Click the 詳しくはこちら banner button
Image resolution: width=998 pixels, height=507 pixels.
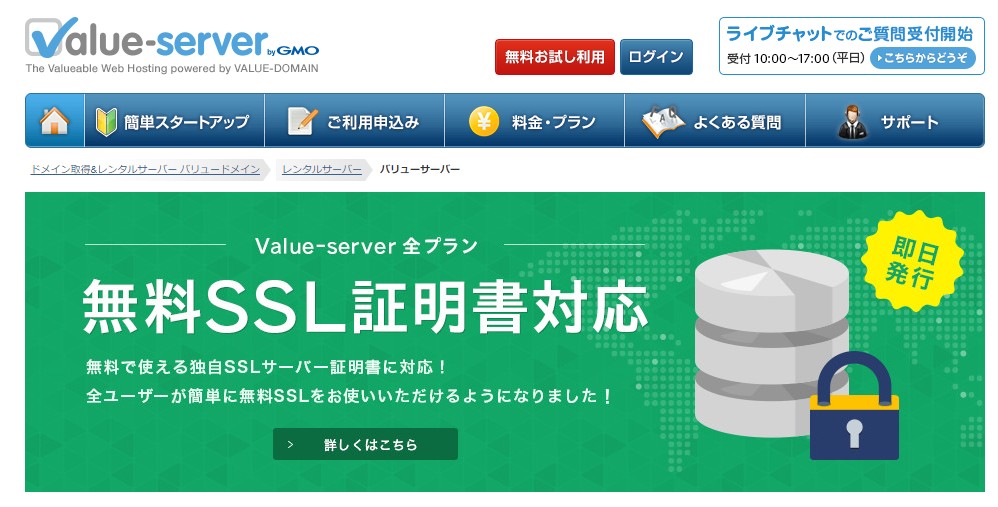click(x=365, y=444)
